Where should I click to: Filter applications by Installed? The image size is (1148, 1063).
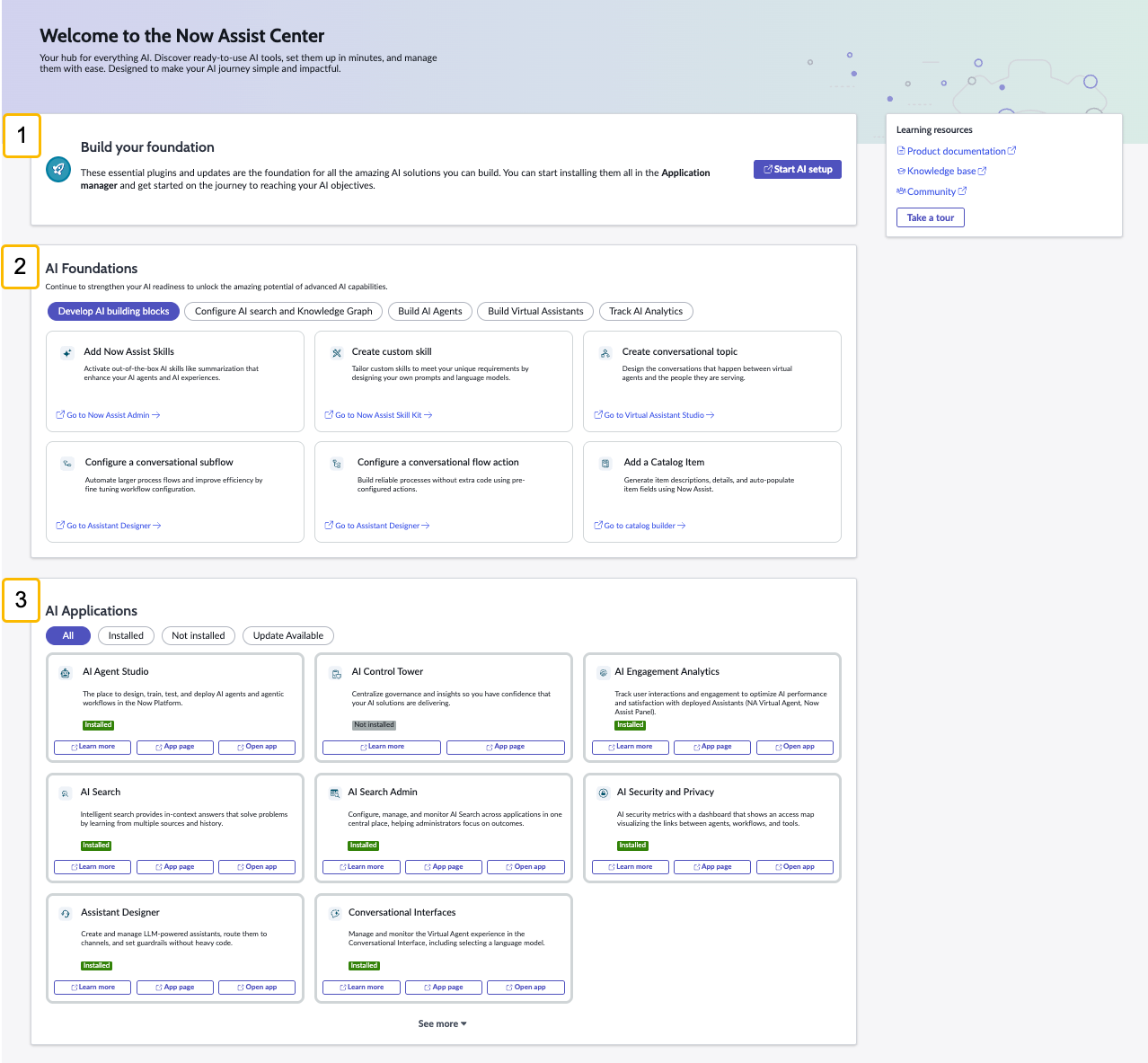click(126, 635)
